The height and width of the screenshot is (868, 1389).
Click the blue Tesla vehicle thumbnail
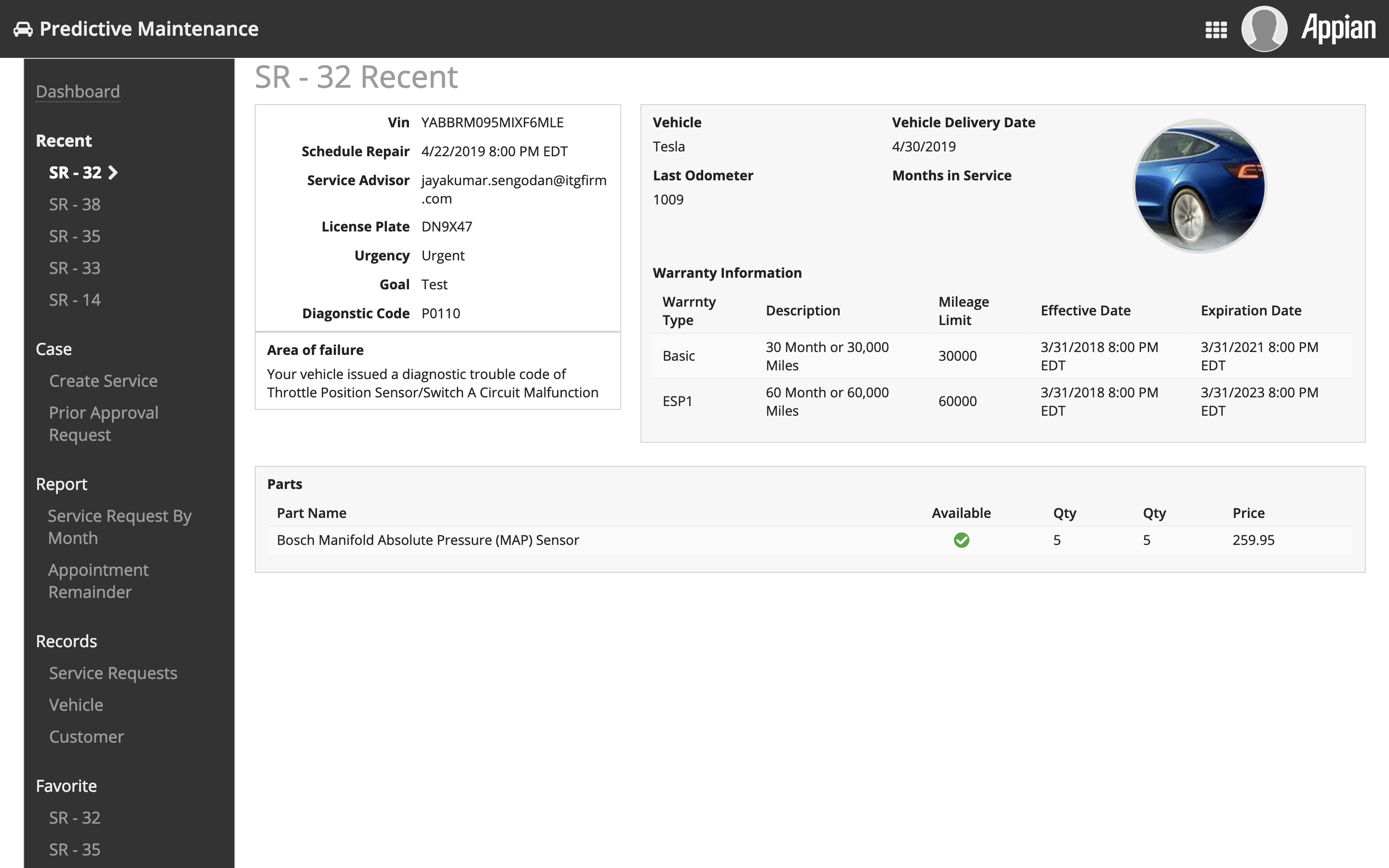[x=1199, y=186]
